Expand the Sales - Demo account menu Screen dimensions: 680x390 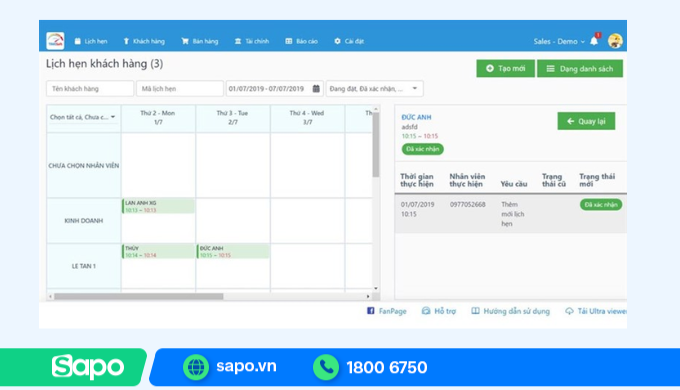coord(559,41)
